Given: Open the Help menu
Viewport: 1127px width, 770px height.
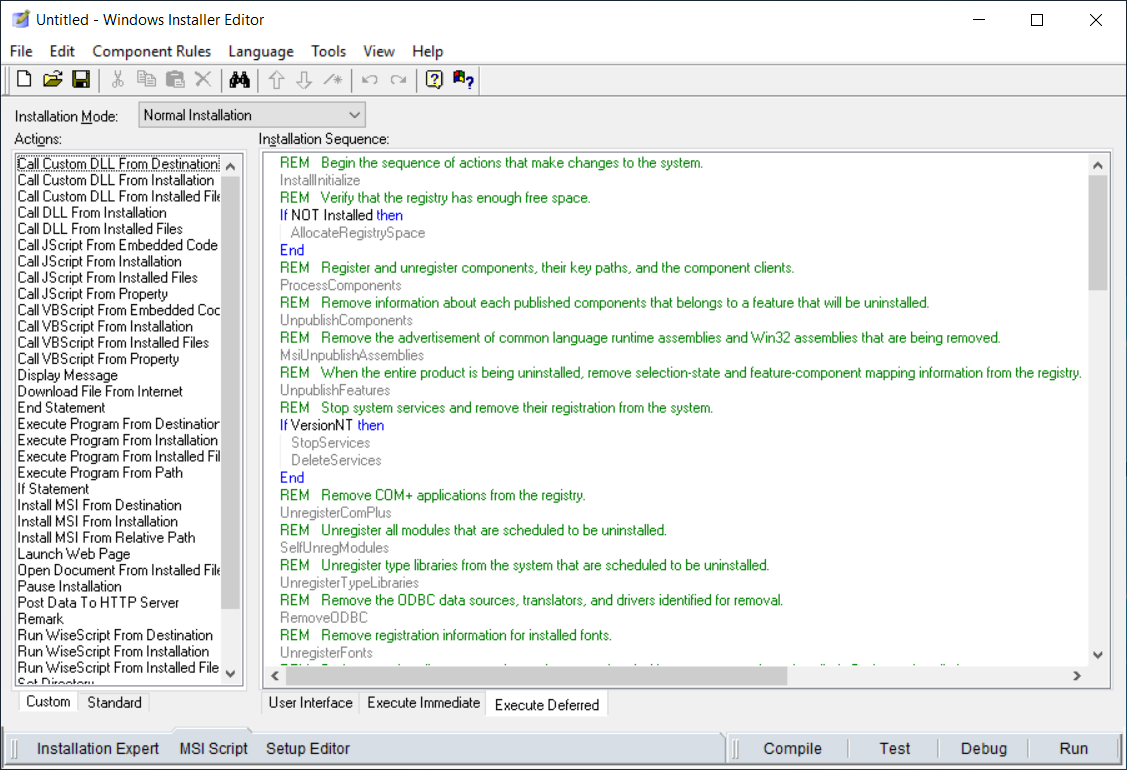Looking at the screenshot, I should click(428, 51).
